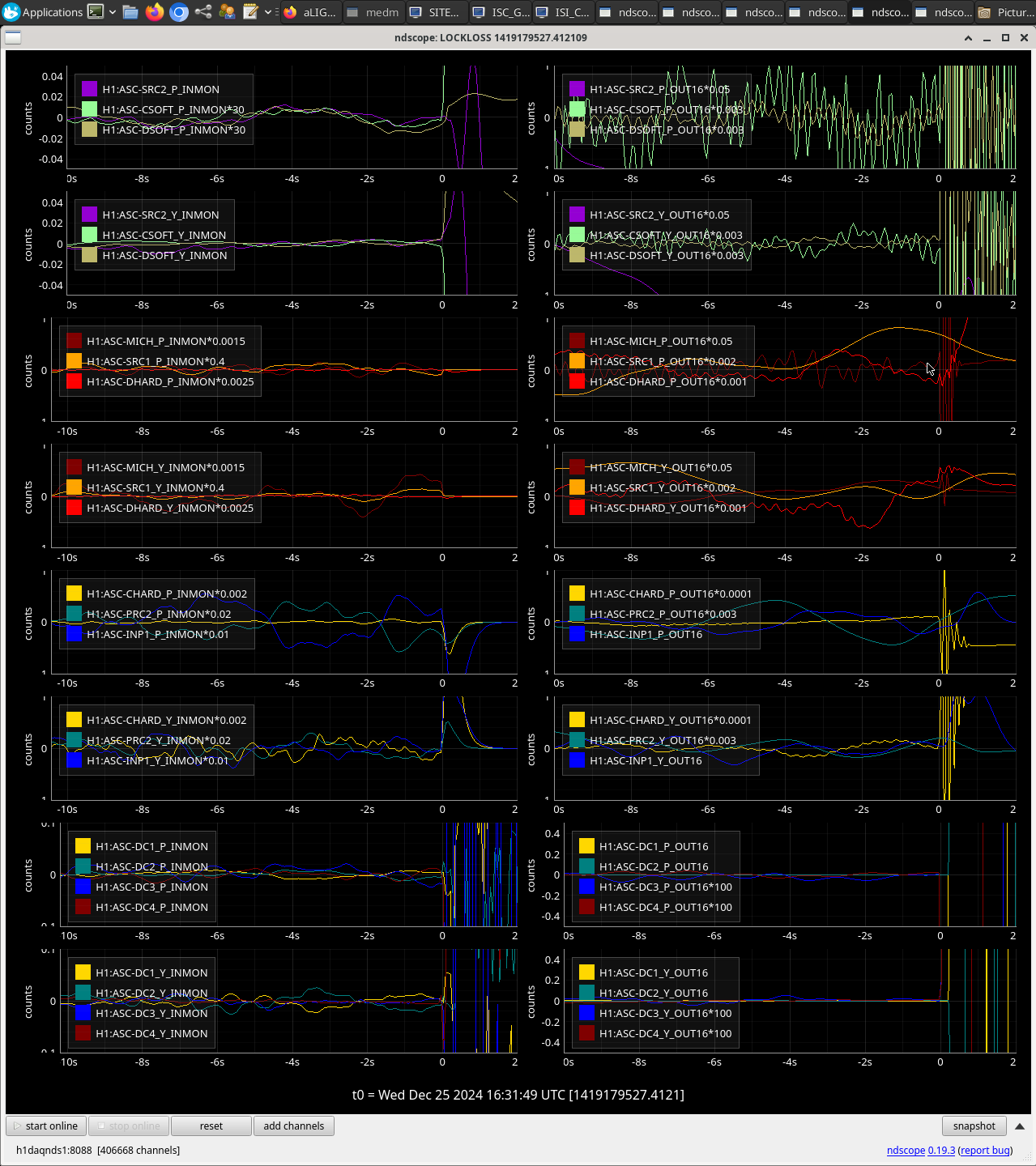1036x1166 pixels.
Task: Switch to the SITE... taskbar window
Action: point(436,12)
